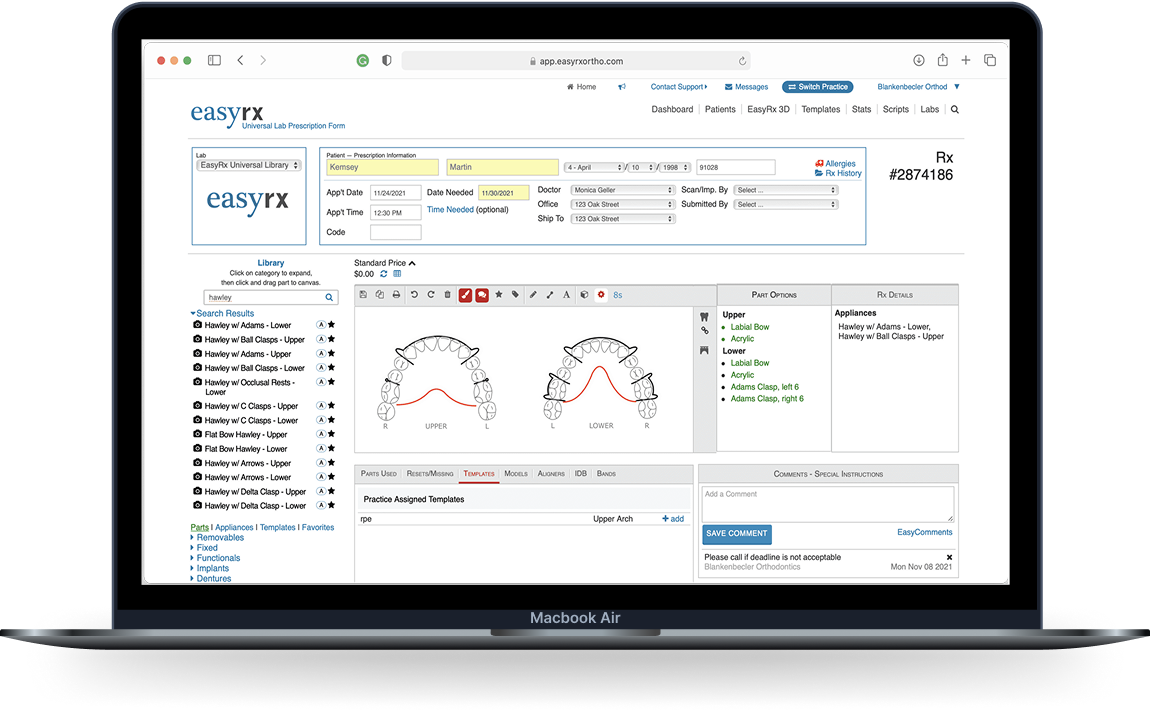Toggle the red paintbrush tool
The height and width of the screenshot is (712, 1150).
tap(465, 295)
